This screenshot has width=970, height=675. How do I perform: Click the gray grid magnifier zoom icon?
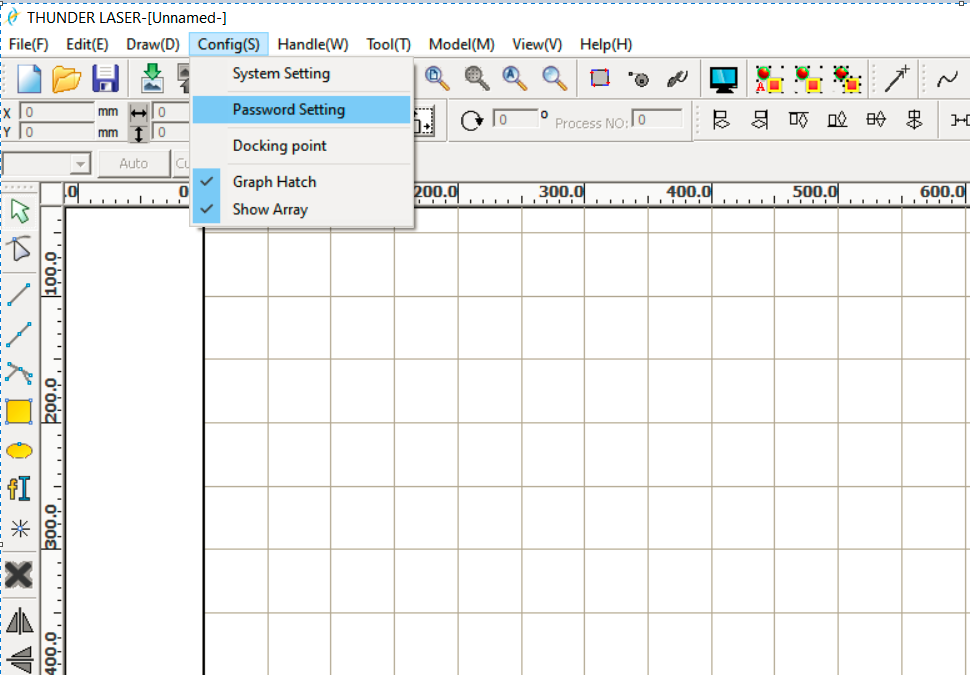477,78
